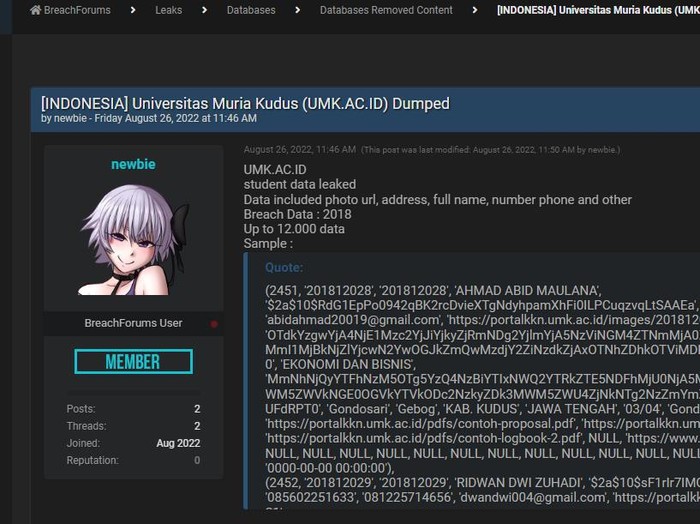This screenshot has width=700, height=524.
Task: Click the 'Aug 2022' joined date
Action: point(178,443)
